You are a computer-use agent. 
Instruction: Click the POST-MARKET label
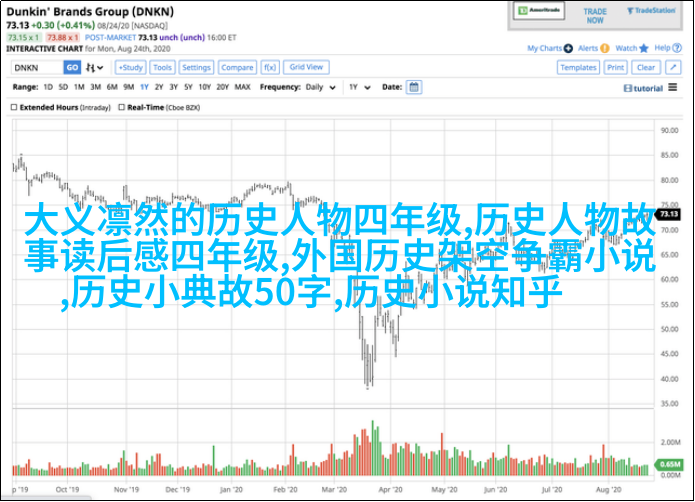pyautogui.click(x=110, y=38)
